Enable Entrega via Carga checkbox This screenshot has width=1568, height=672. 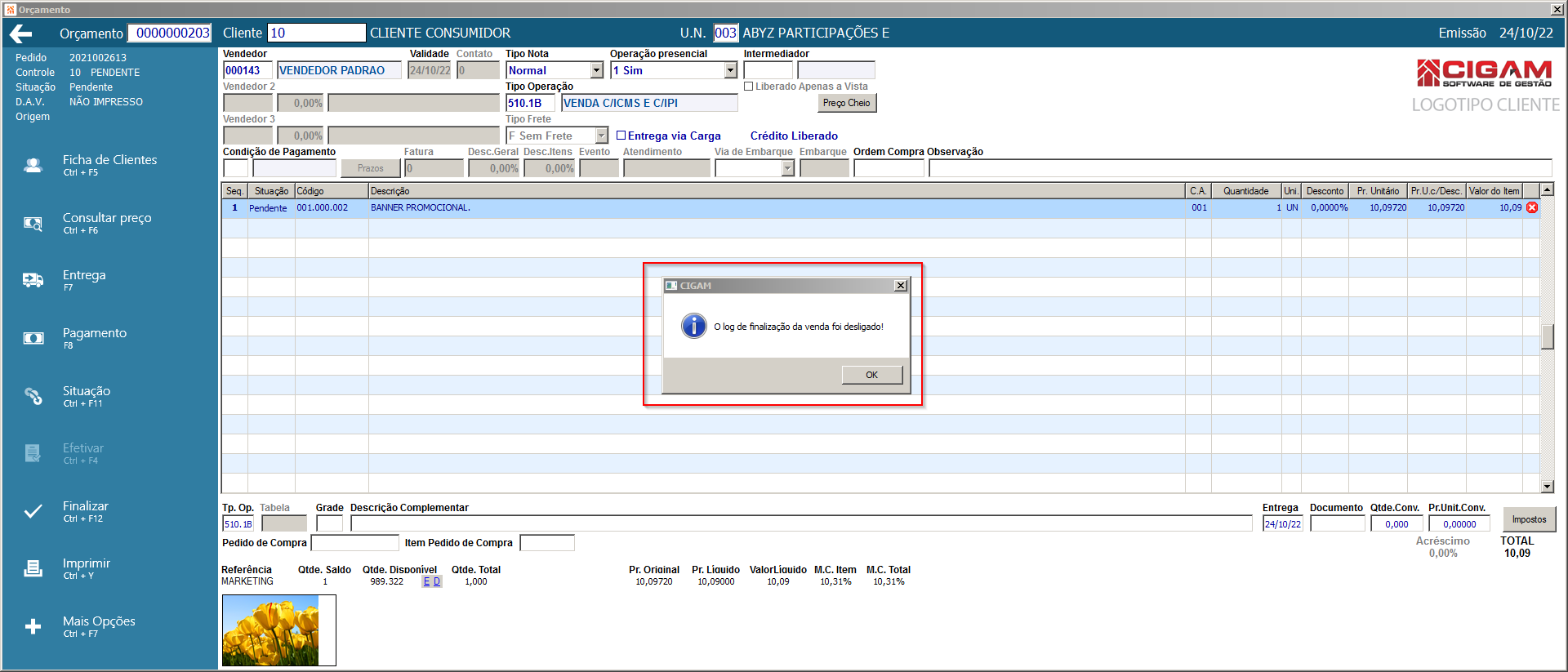(x=621, y=136)
